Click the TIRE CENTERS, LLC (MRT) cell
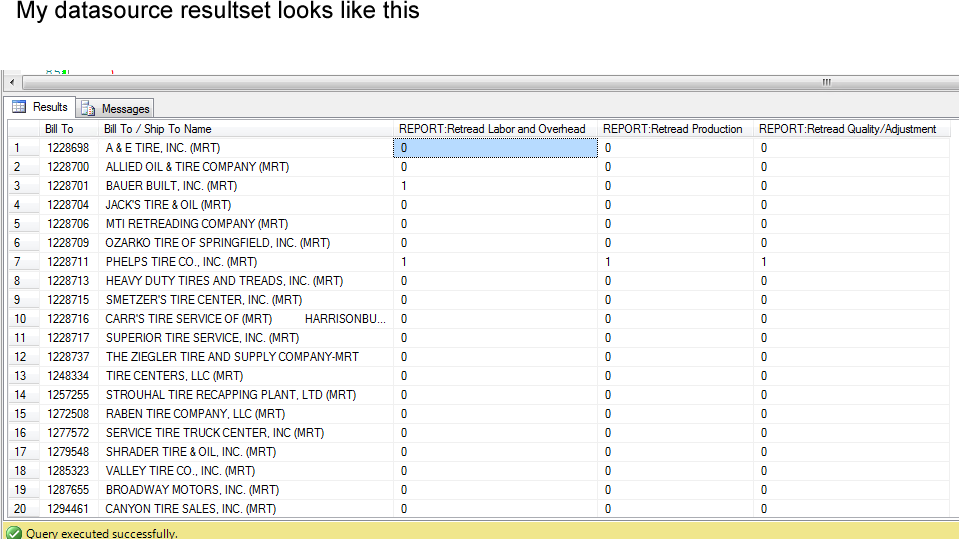This screenshot has height=539, width=959. click(x=246, y=376)
